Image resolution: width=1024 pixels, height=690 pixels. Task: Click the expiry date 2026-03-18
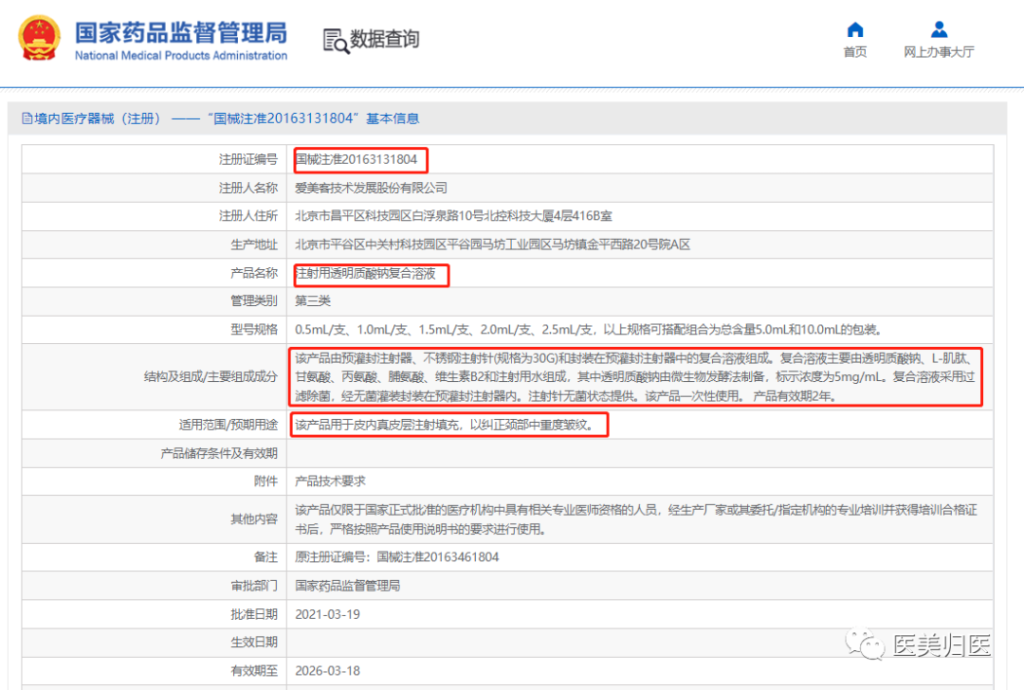coord(327,670)
